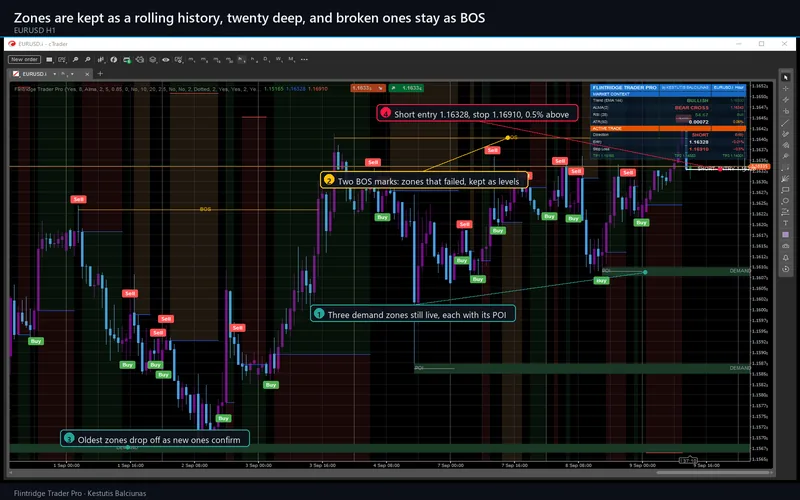Select the W1 weekly timeframe
The width and height of the screenshot is (800, 500).
pos(279,60)
